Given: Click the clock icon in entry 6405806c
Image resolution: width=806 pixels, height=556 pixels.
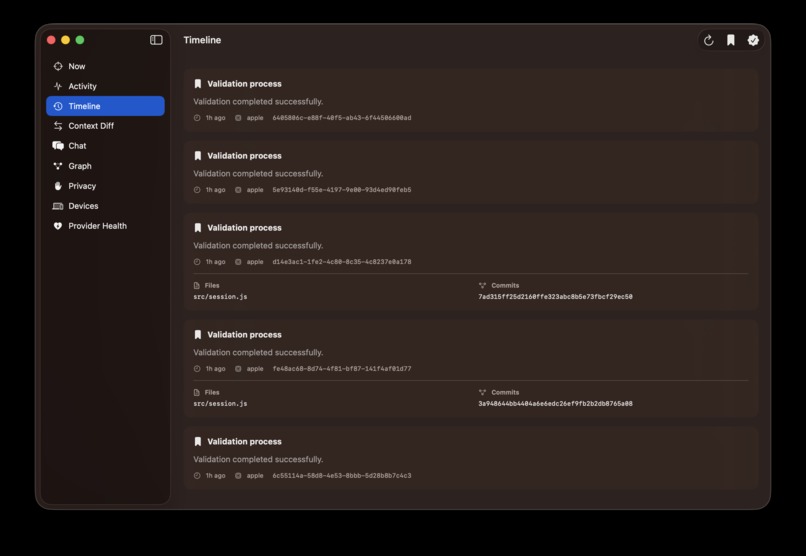Looking at the screenshot, I should click(x=197, y=118).
